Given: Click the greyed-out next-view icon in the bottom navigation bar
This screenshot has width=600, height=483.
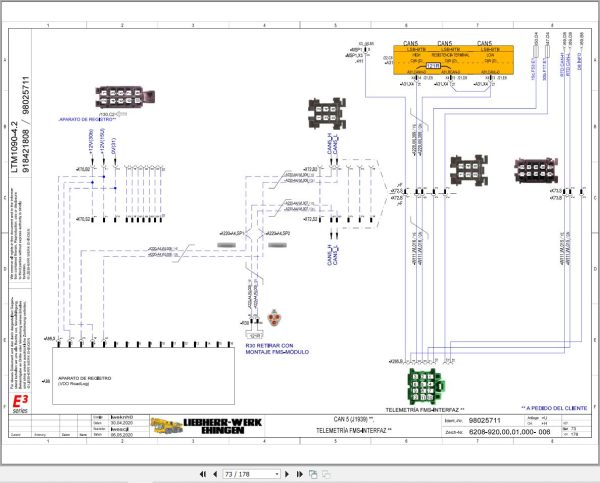Looking at the screenshot, I should [326, 474].
